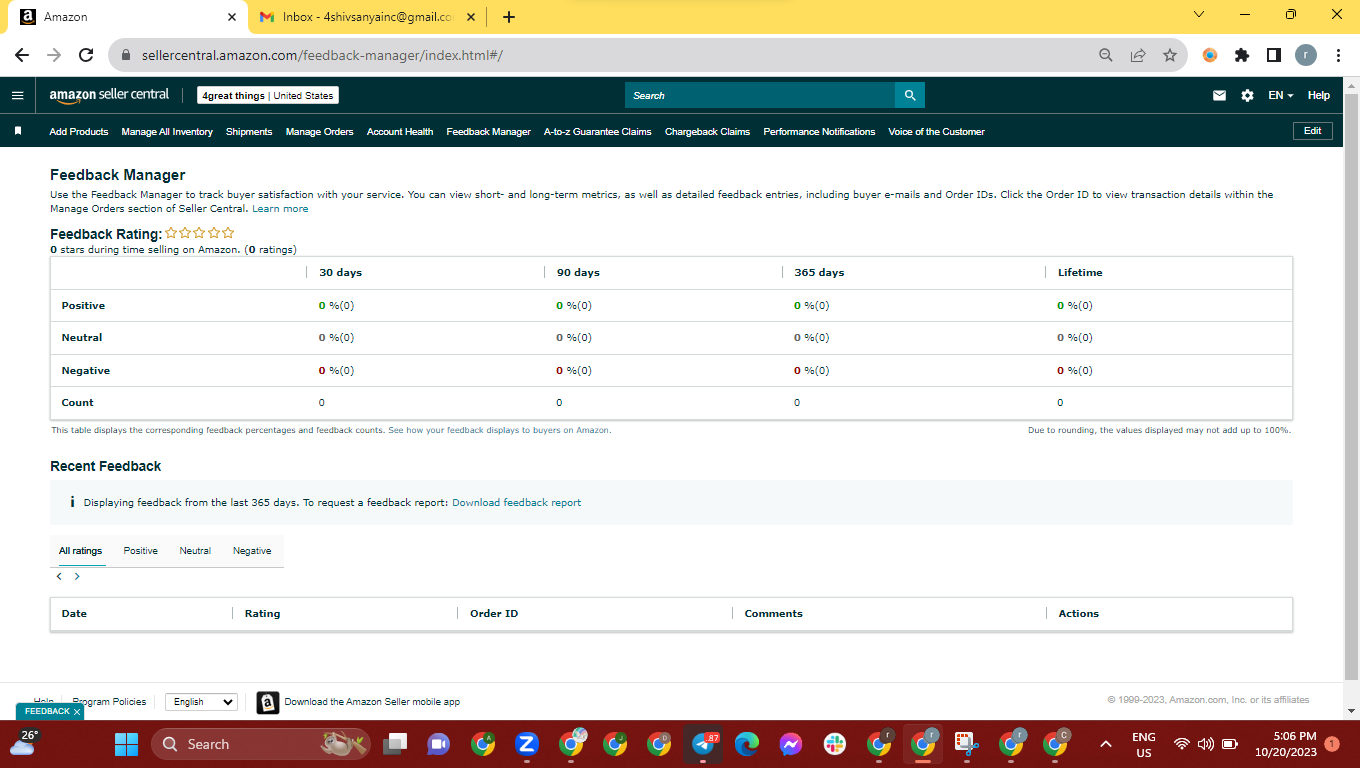Open buyer messages via the envelope icon

coord(1219,95)
